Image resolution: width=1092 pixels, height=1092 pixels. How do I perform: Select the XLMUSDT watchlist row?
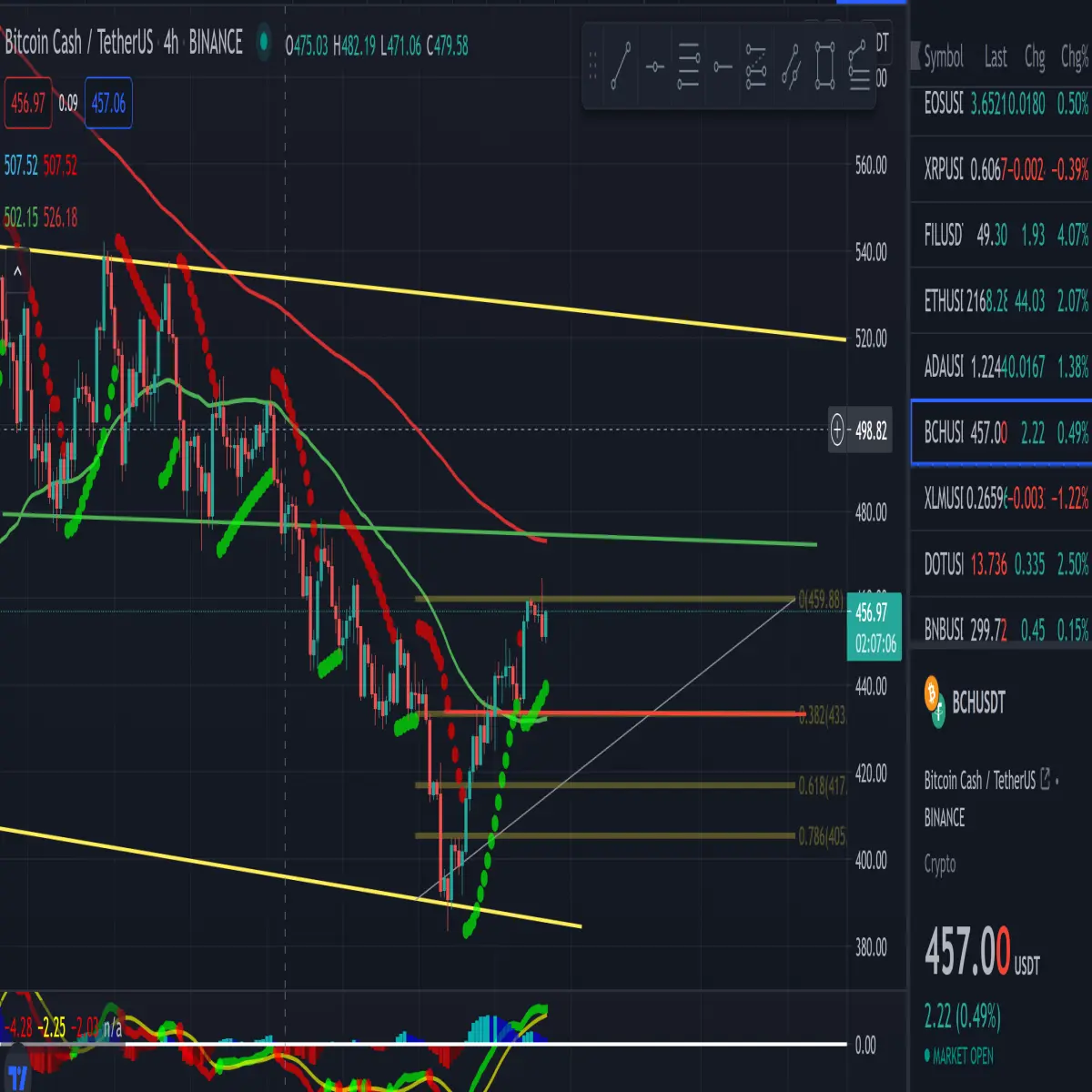tap(1001, 498)
